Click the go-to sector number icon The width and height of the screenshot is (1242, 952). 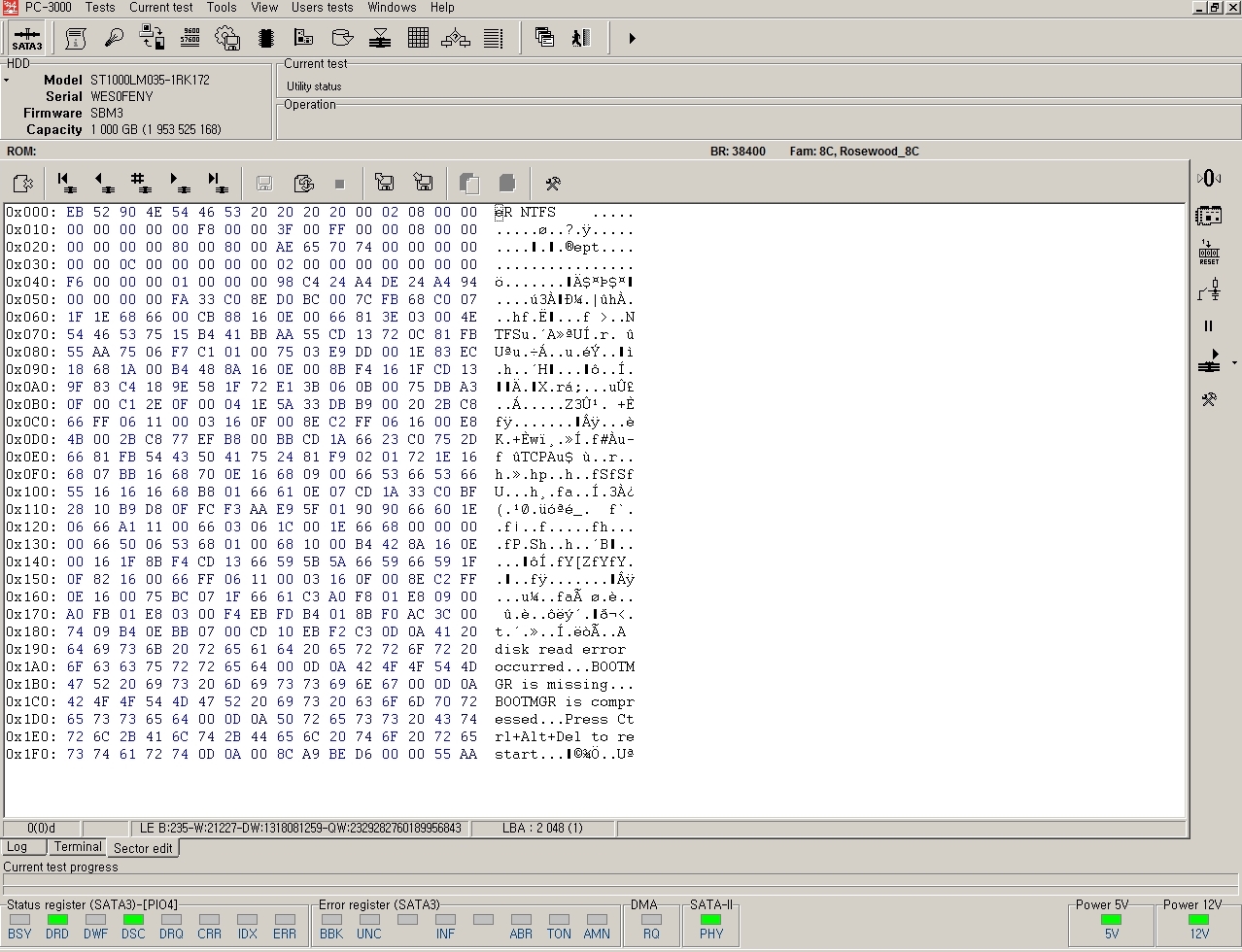click(140, 183)
